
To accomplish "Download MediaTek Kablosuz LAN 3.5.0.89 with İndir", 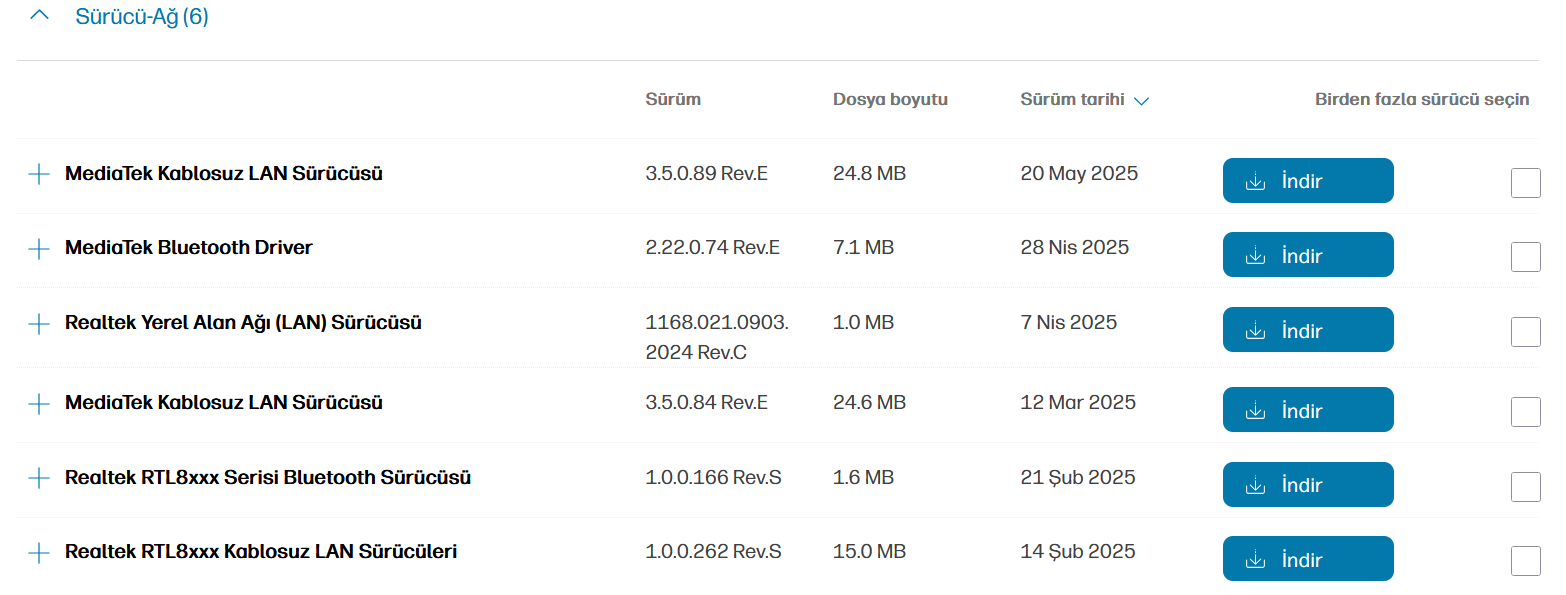I will [x=1308, y=181].
